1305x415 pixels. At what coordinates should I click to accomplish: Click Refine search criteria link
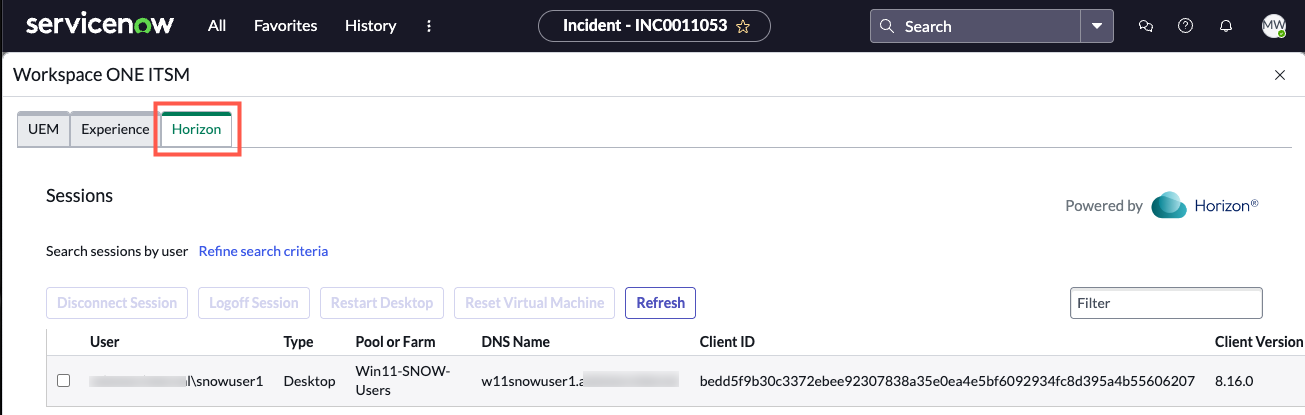pyautogui.click(x=263, y=251)
